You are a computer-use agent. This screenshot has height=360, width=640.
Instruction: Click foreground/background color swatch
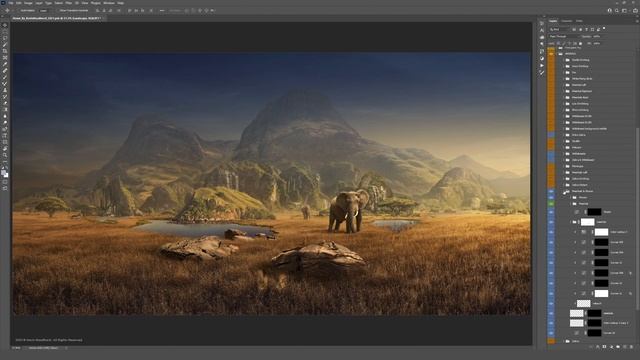point(4,173)
